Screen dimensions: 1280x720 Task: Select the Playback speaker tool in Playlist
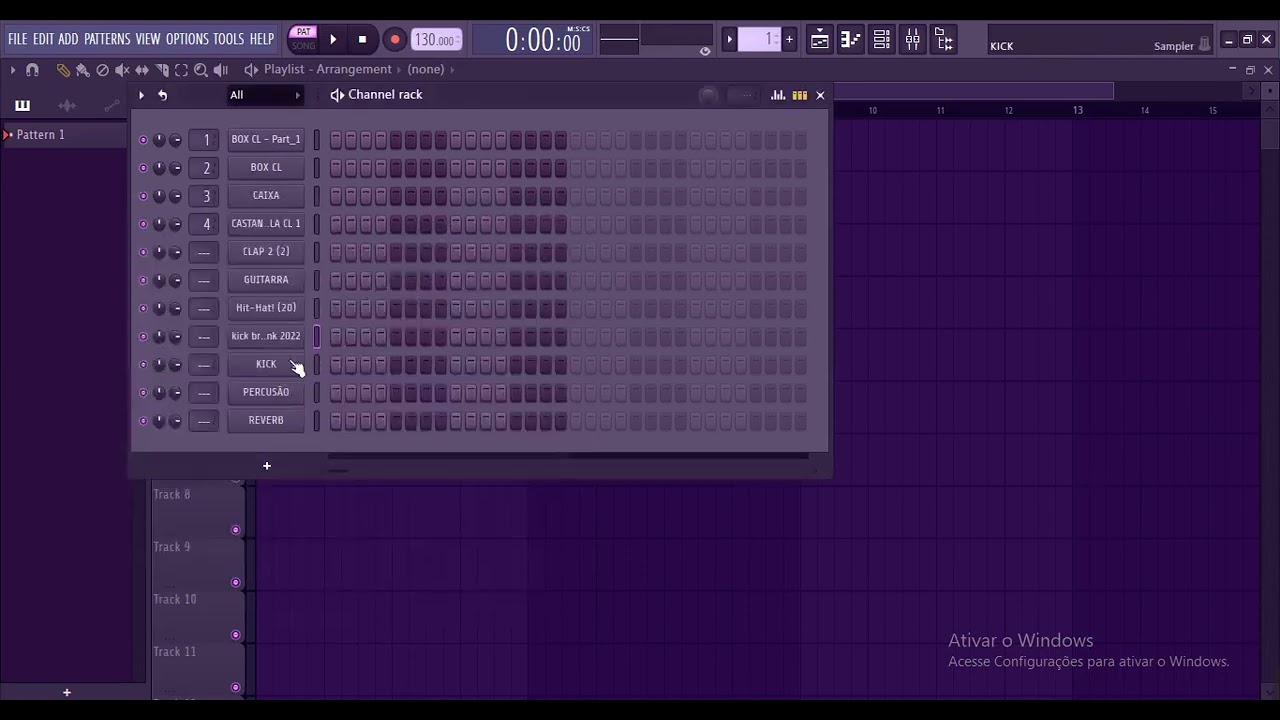[x=221, y=70]
